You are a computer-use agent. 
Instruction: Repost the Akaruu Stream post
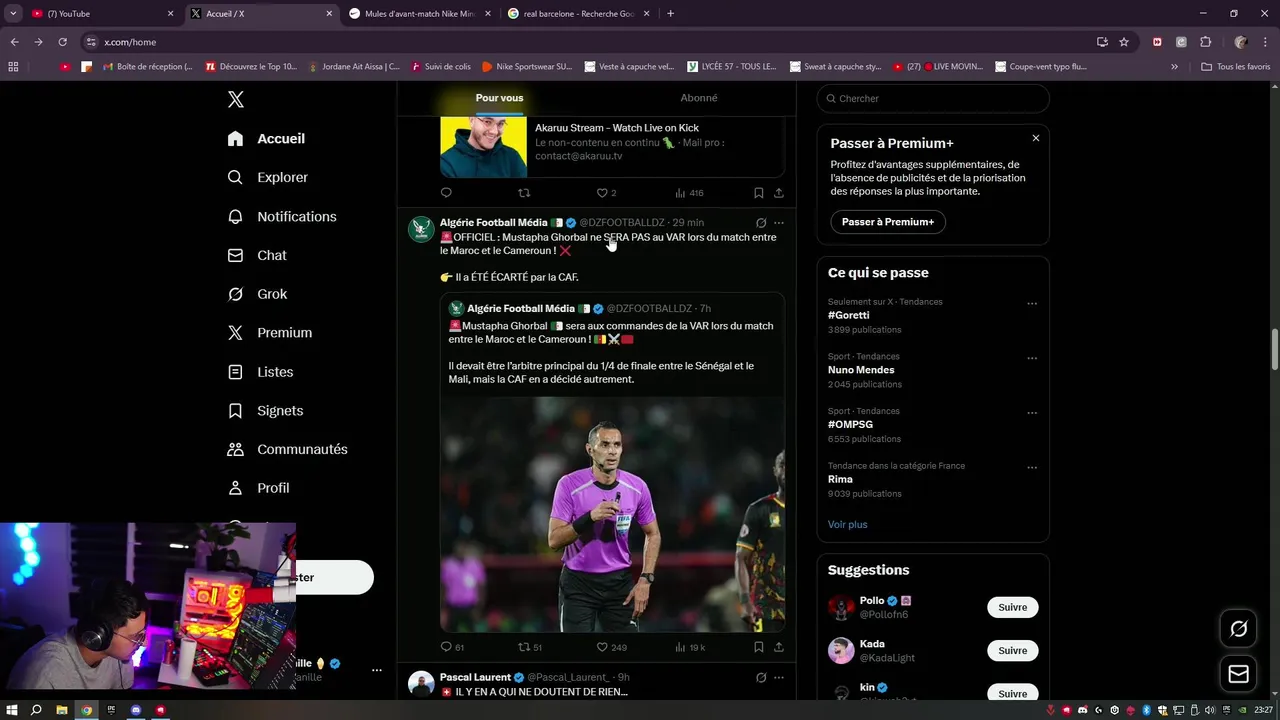[x=524, y=193]
